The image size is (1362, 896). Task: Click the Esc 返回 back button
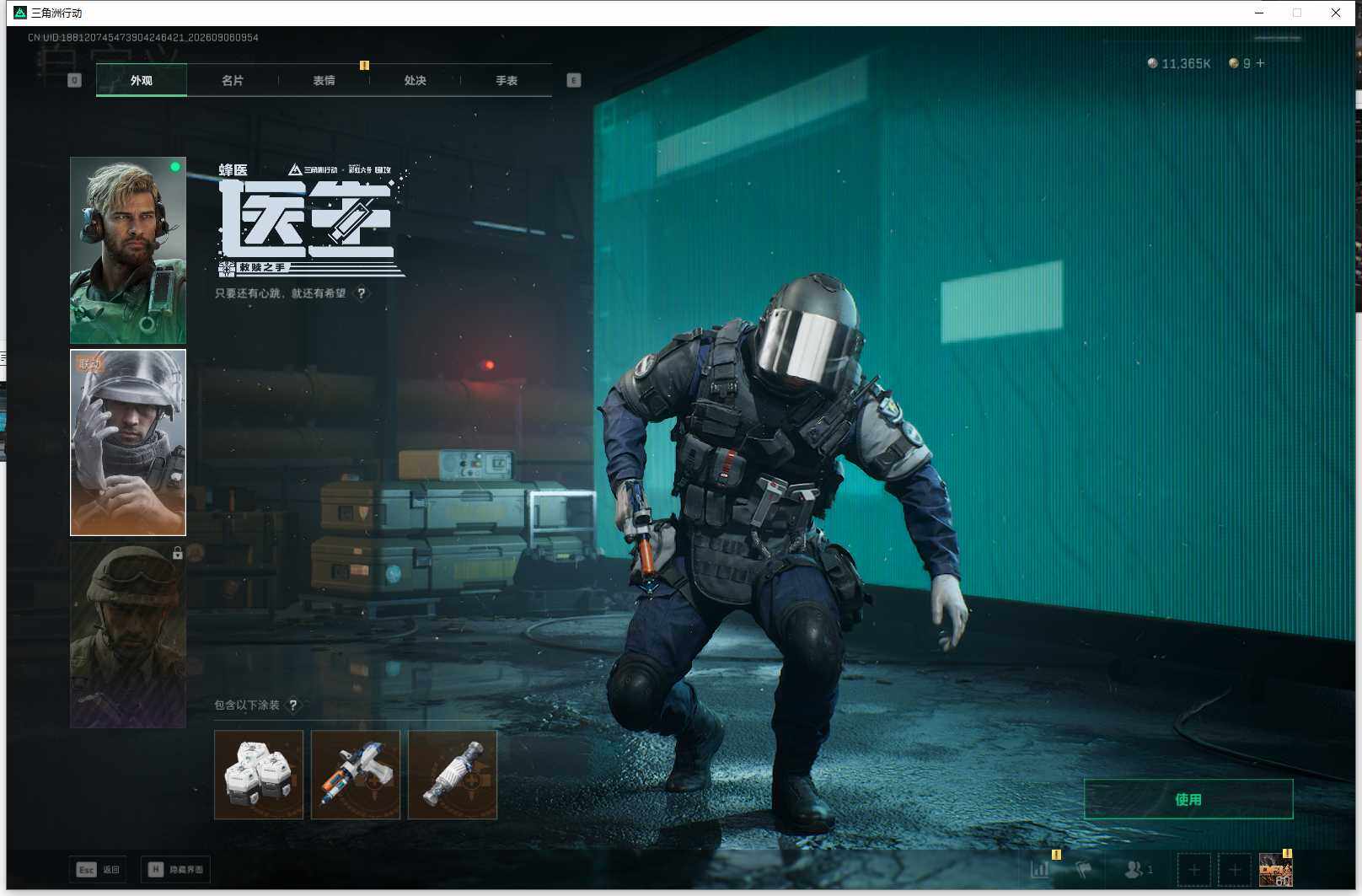coord(98,869)
